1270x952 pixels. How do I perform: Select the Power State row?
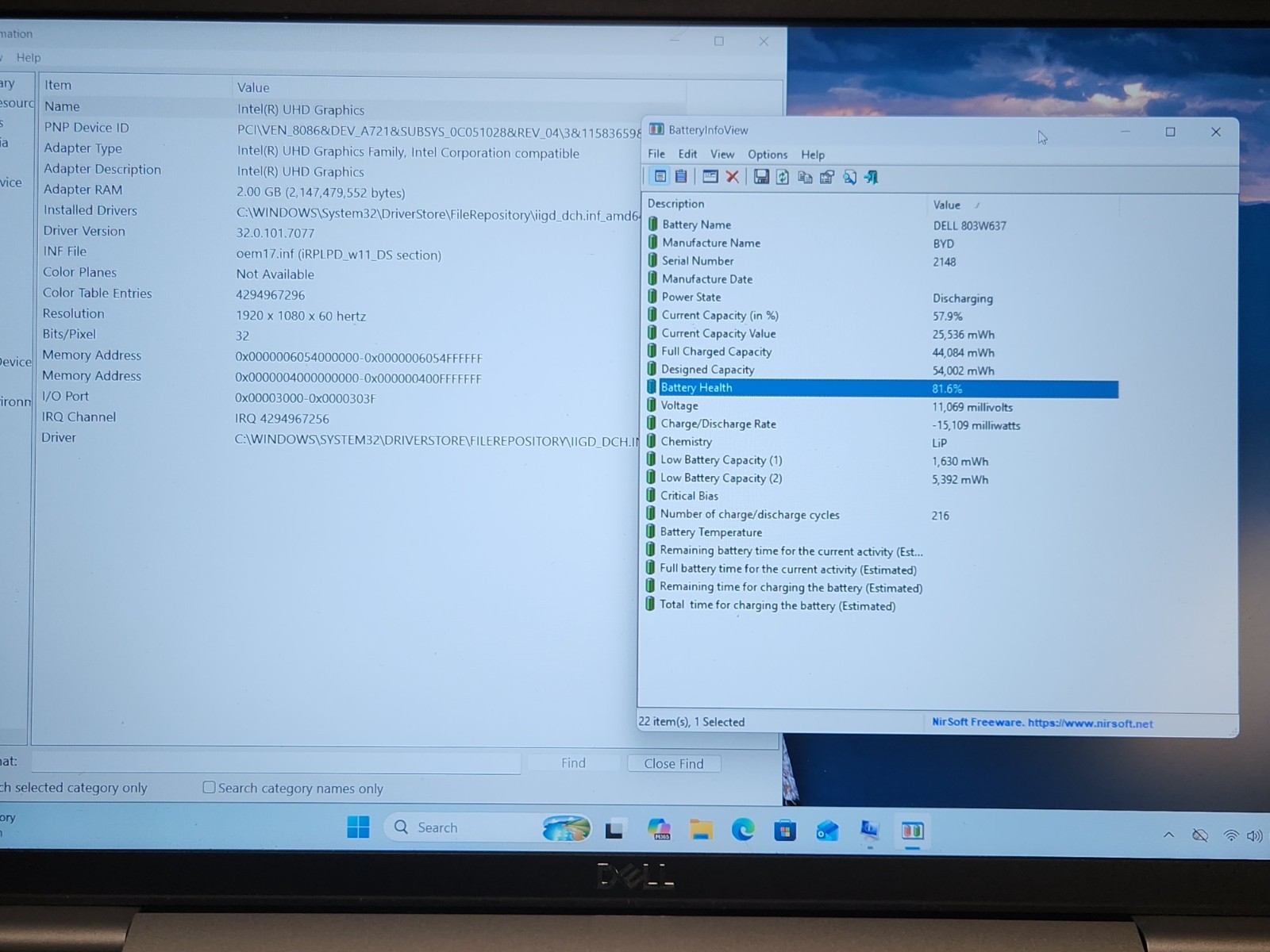point(882,297)
